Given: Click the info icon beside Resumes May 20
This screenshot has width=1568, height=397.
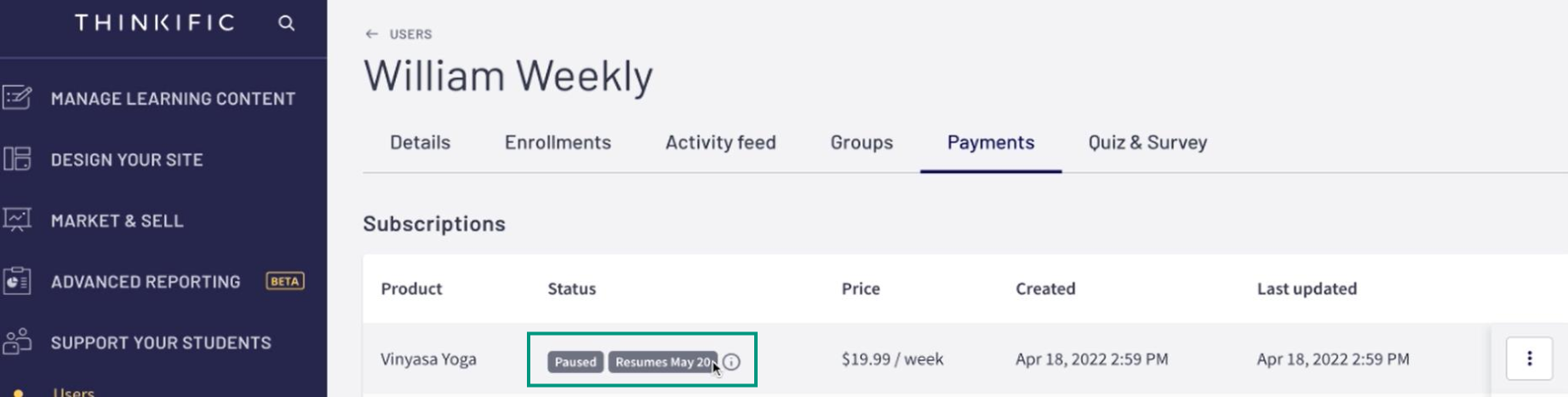Looking at the screenshot, I should coord(732,362).
